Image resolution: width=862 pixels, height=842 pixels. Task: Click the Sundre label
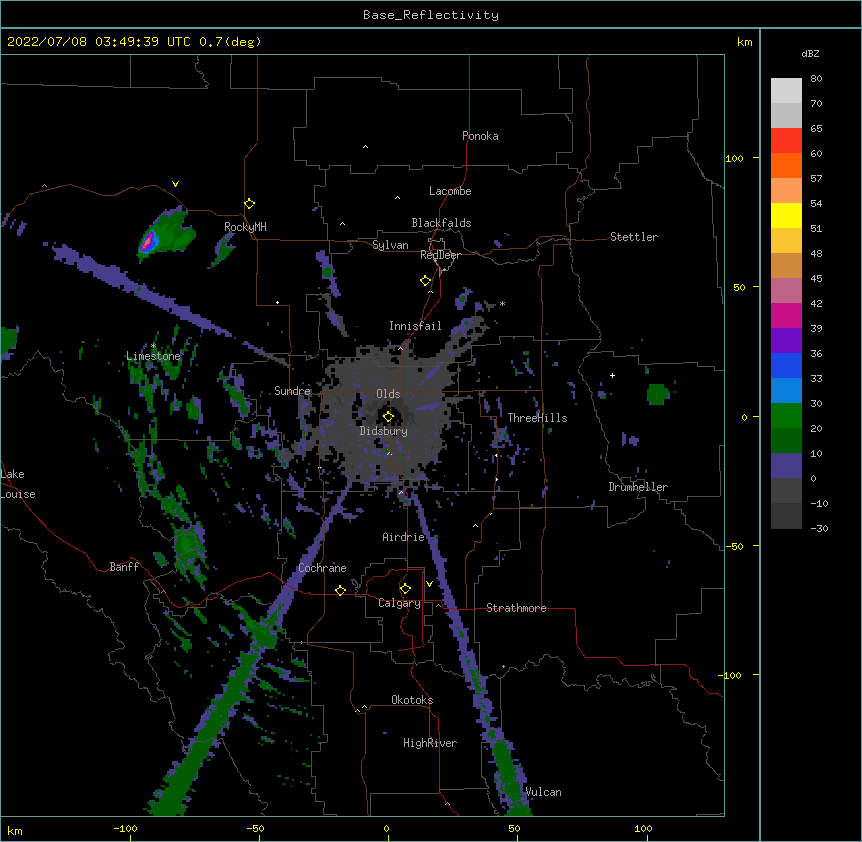(x=292, y=391)
